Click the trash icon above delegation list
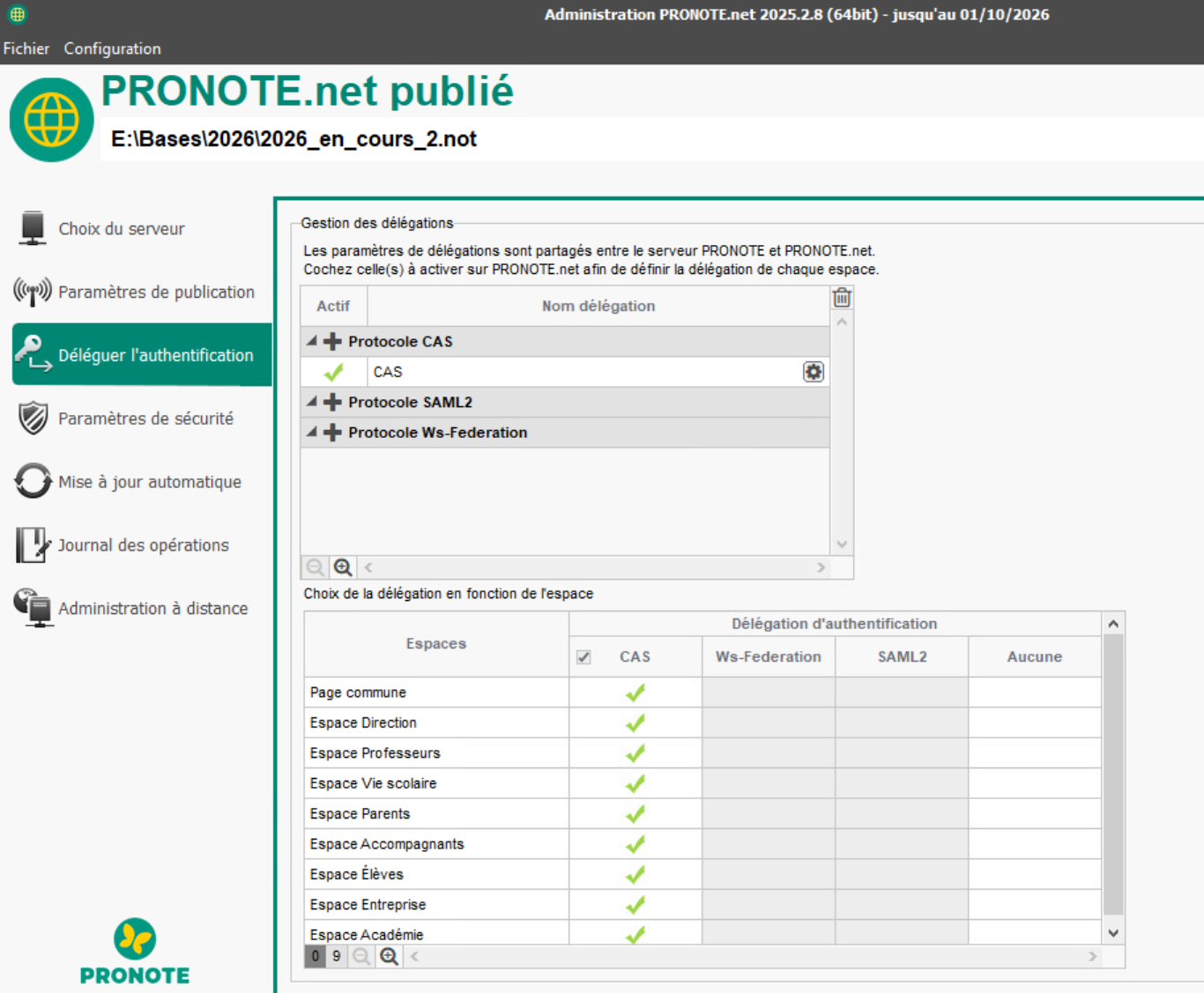Image resolution: width=1204 pixels, height=993 pixels. (x=842, y=298)
